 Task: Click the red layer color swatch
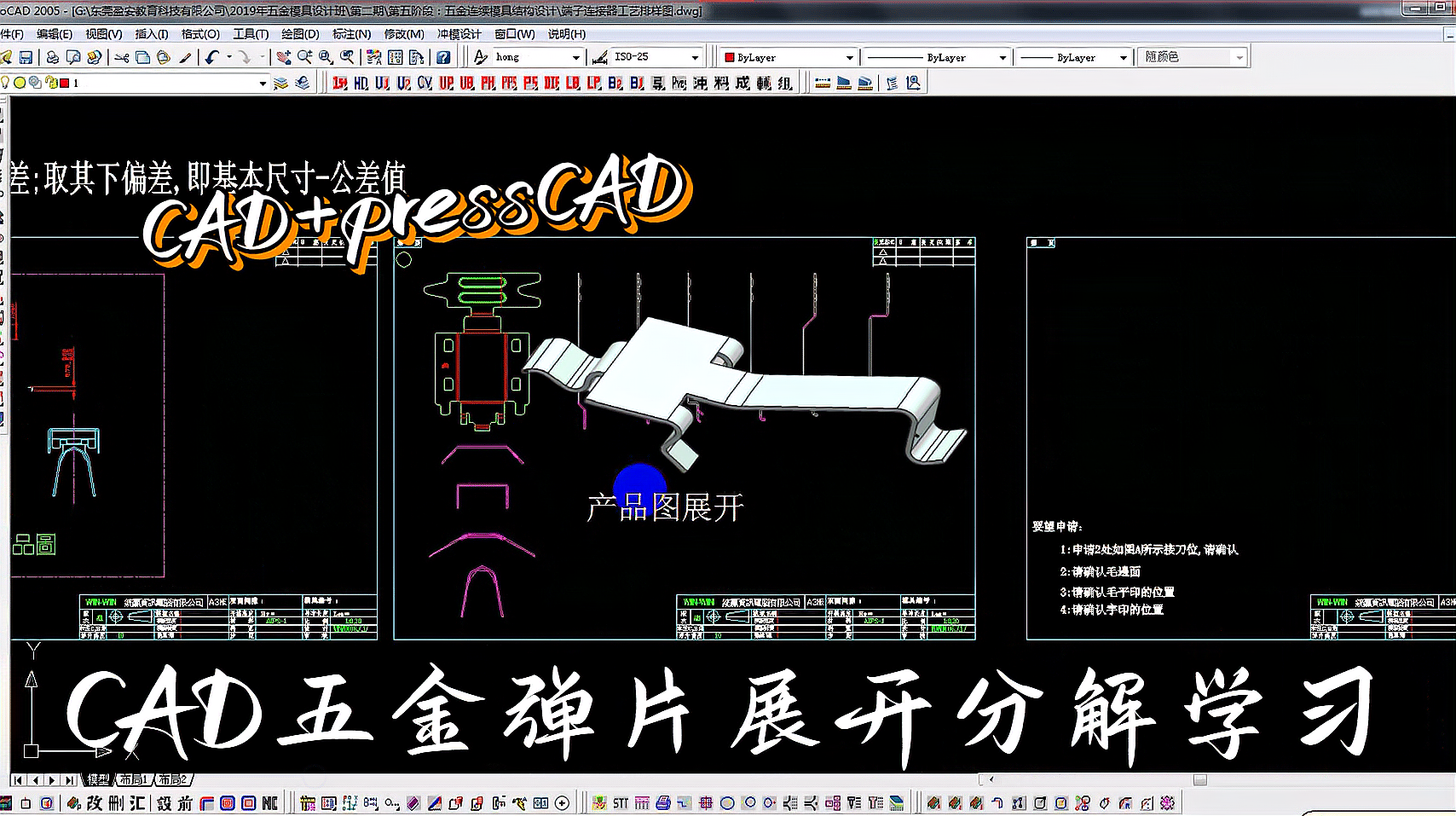tap(64, 83)
